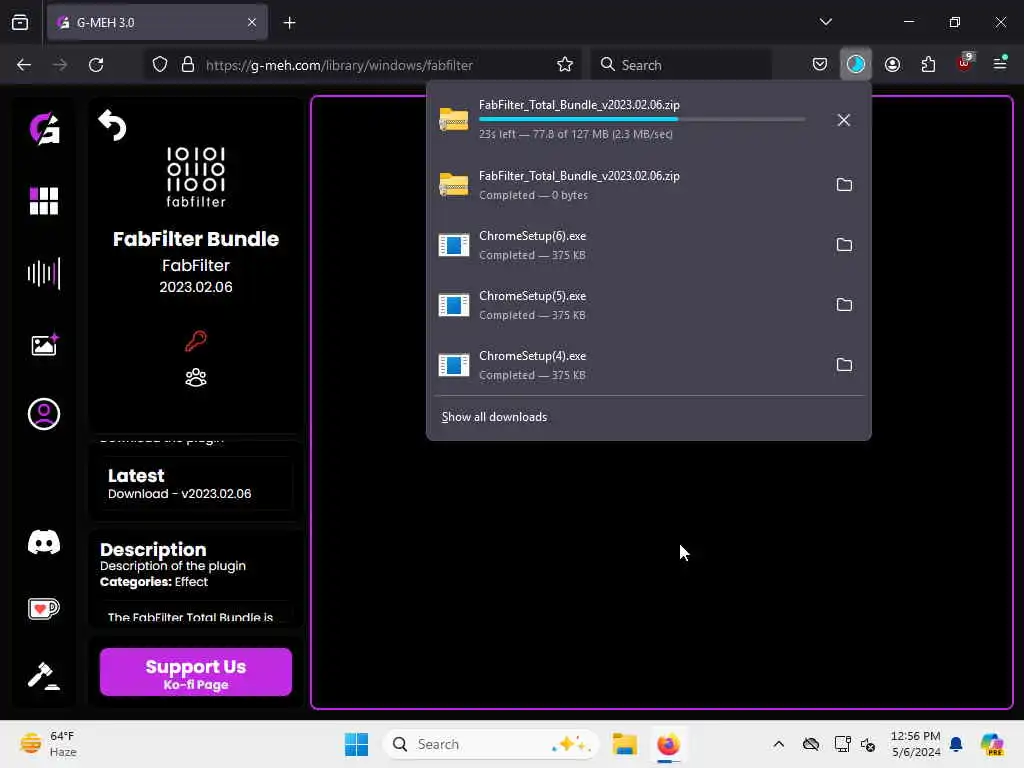Open the image gallery icon in sidebar
Screen dimensions: 1024x768
pyautogui.click(x=44, y=345)
